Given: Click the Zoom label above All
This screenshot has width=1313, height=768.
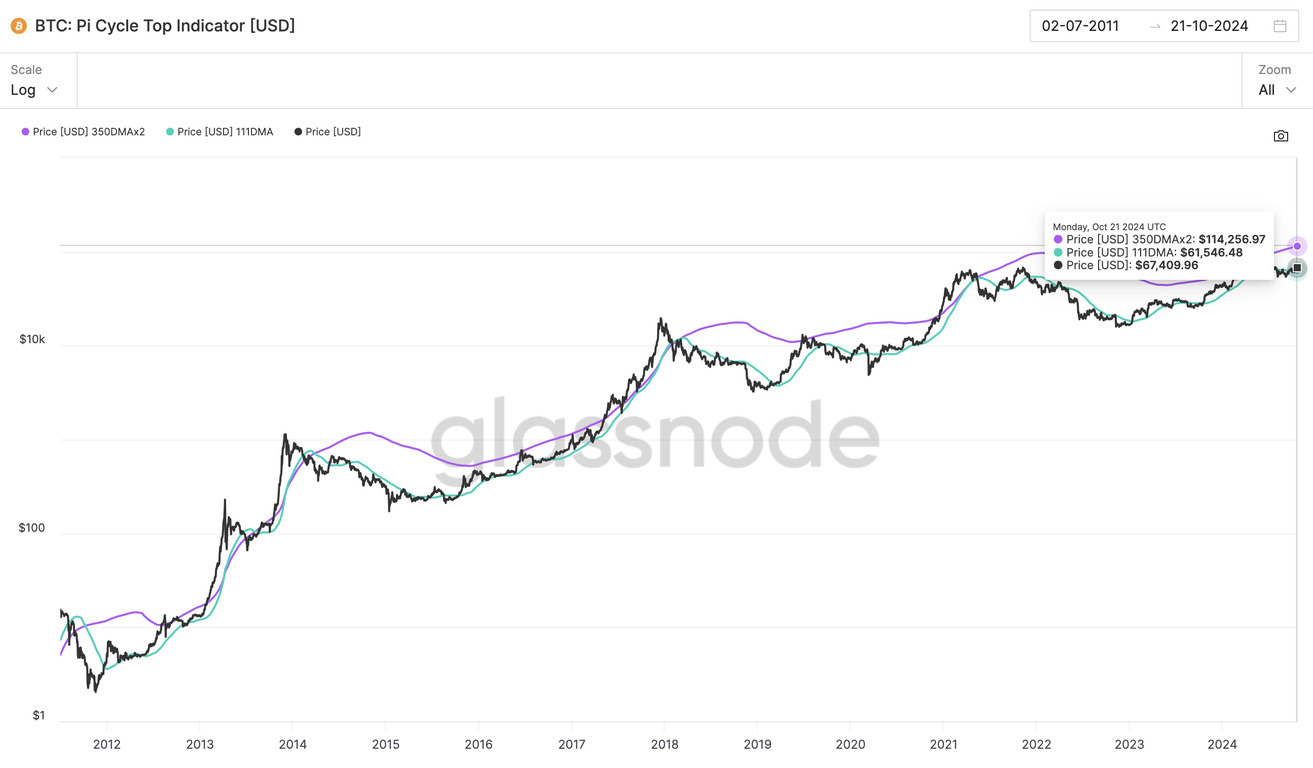Looking at the screenshot, I should coord(1274,69).
